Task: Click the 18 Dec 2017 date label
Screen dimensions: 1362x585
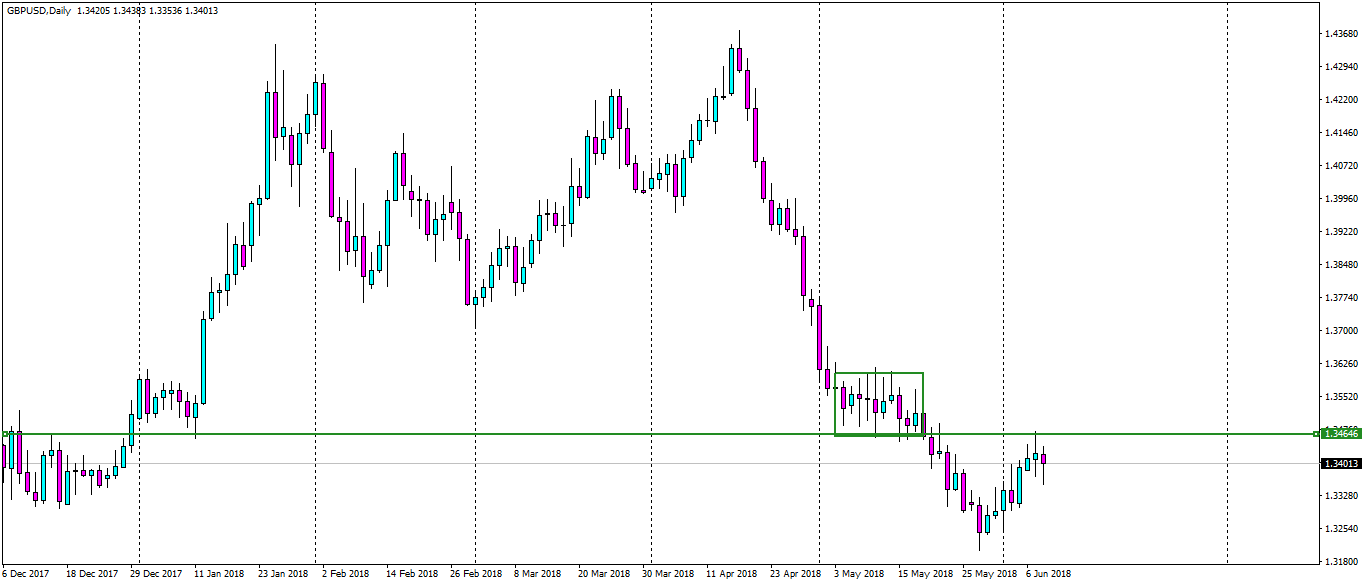Action: click(90, 574)
